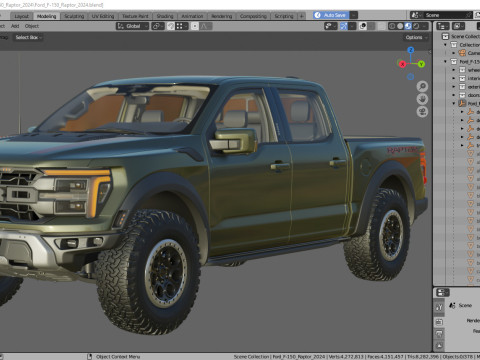Screen dimensions: 480x360
Task: Toggle X-ray mode
Action: pos(382,26)
